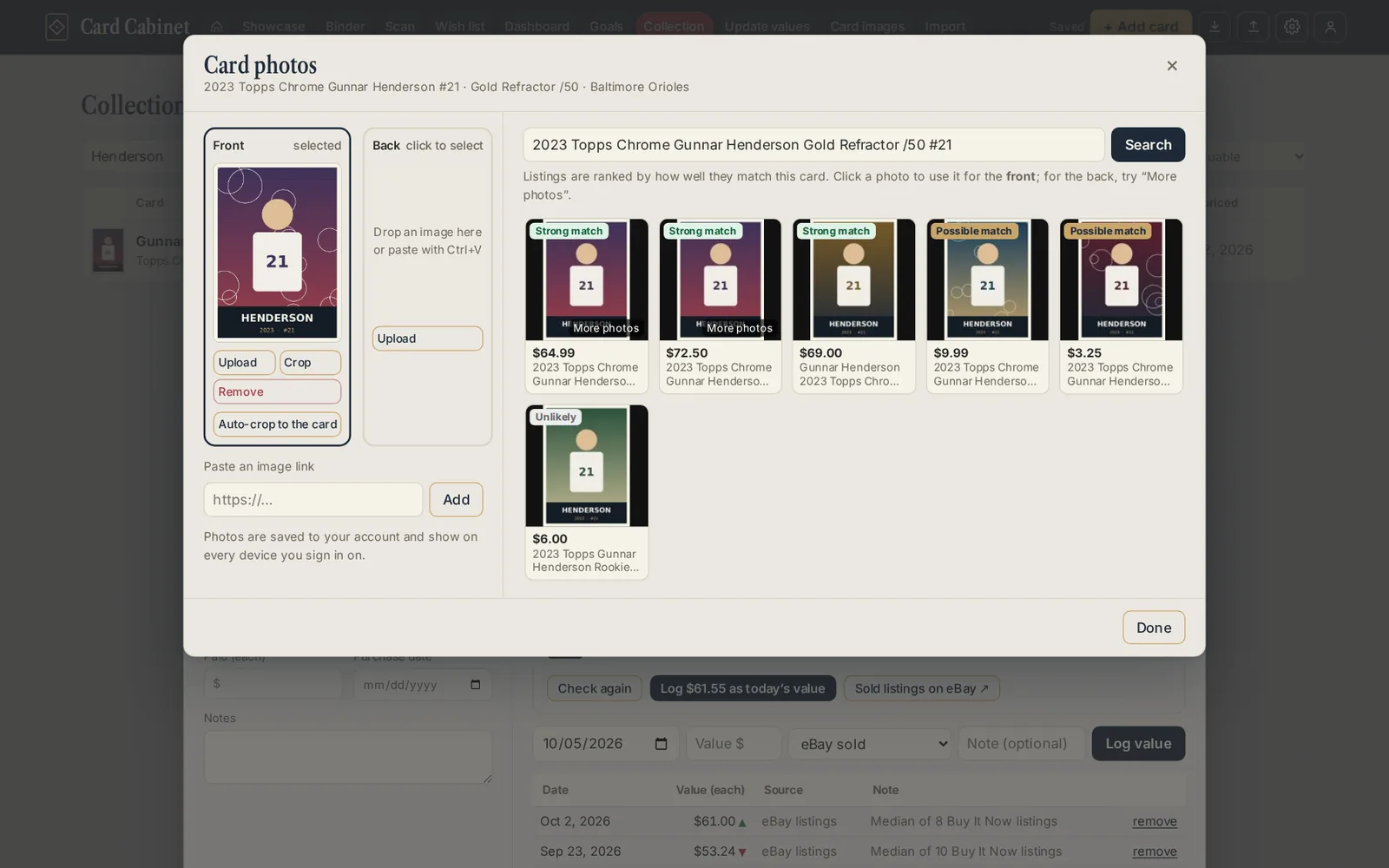Close the Card photos dialog
This screenshot has height=868, width=1389.
(x=1172, y=66)
